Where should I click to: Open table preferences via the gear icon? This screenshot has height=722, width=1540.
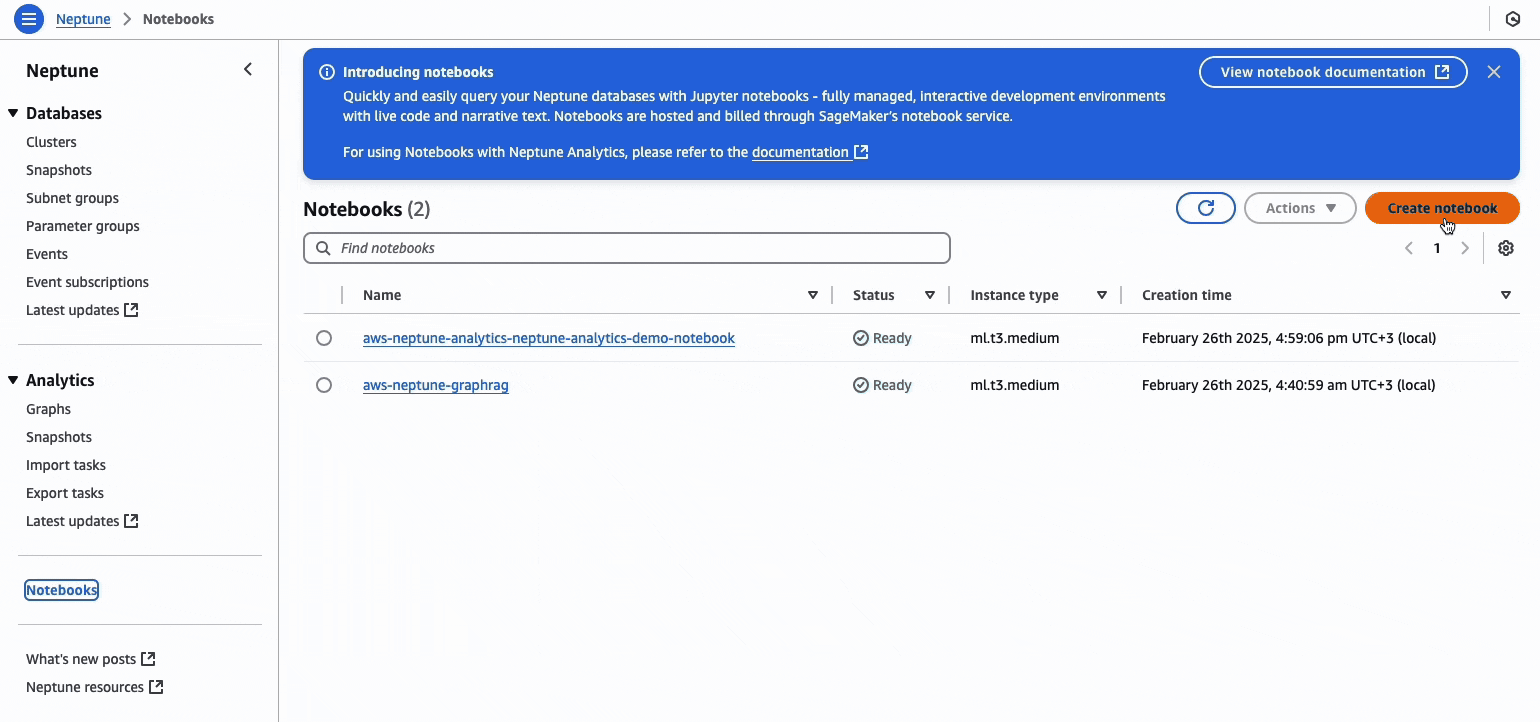tap(1506, 247)
